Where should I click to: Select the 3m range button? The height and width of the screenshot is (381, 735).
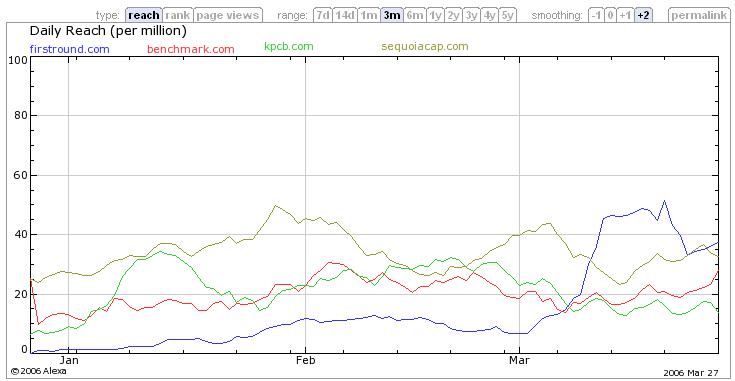tap(392, 15)
